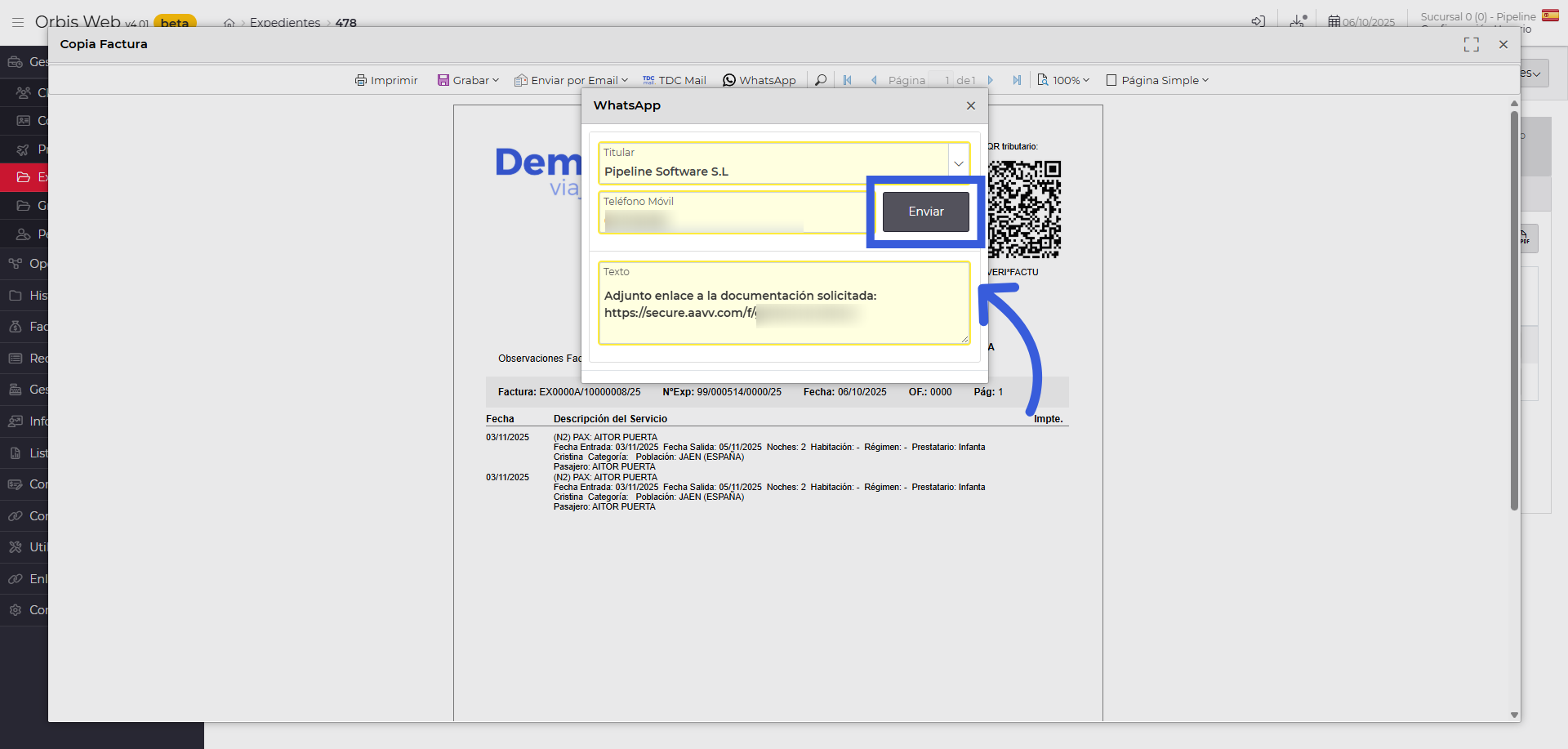Click the Expedientes breadcrumb link
This screenshot has height=749, width=1568.
click(x=285, y=23)
